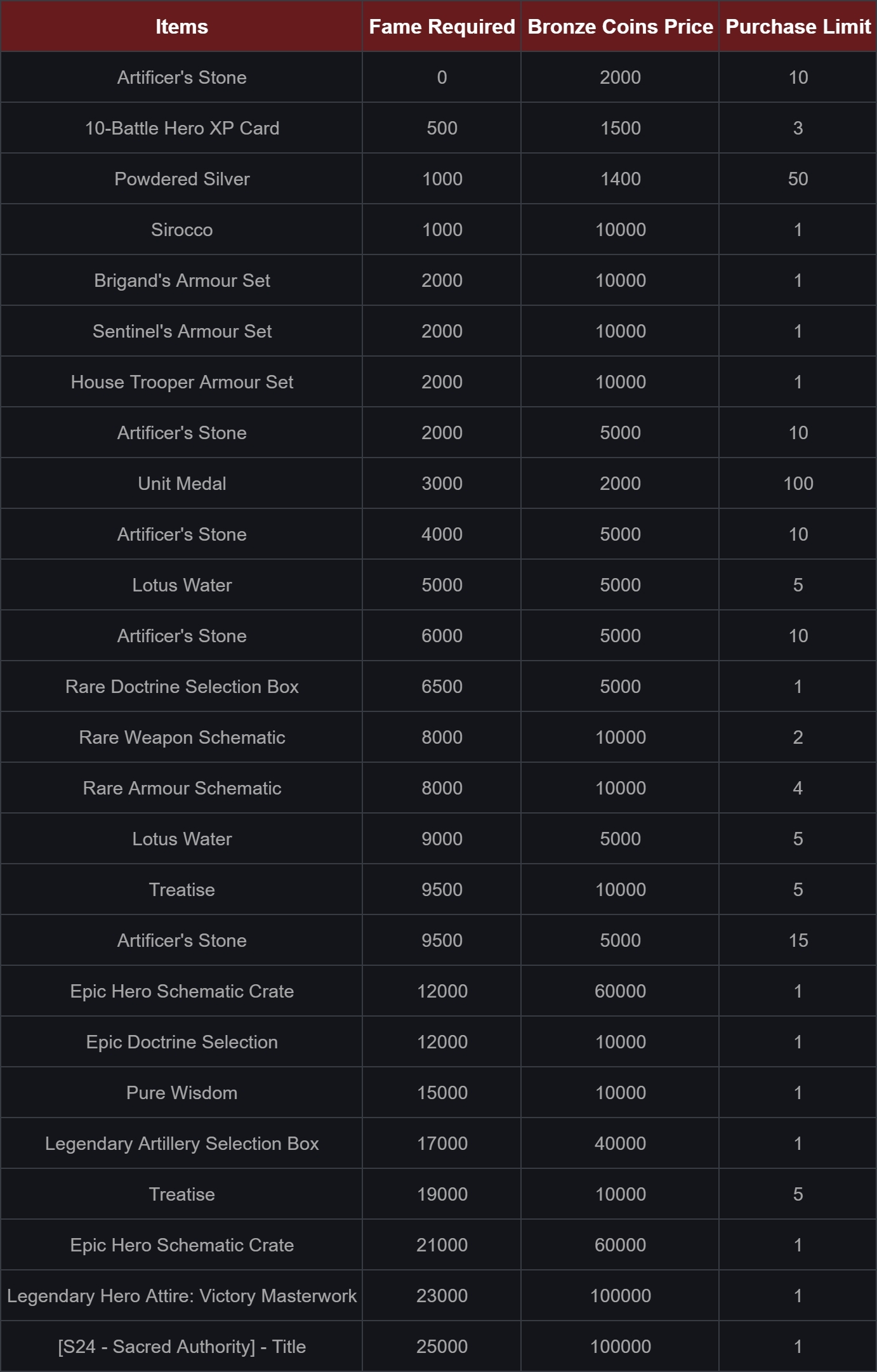
Task: Click the Epic Doctrine Selection item
Action: tap(181, 1042)
